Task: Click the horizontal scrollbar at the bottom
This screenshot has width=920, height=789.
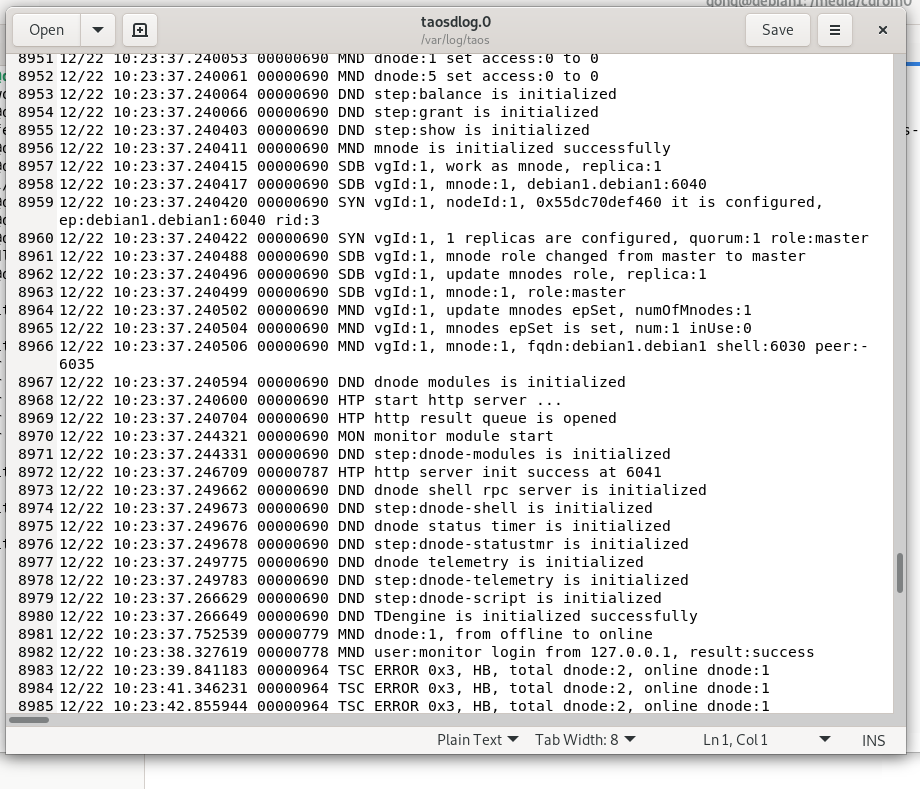Action: (28, 719)
